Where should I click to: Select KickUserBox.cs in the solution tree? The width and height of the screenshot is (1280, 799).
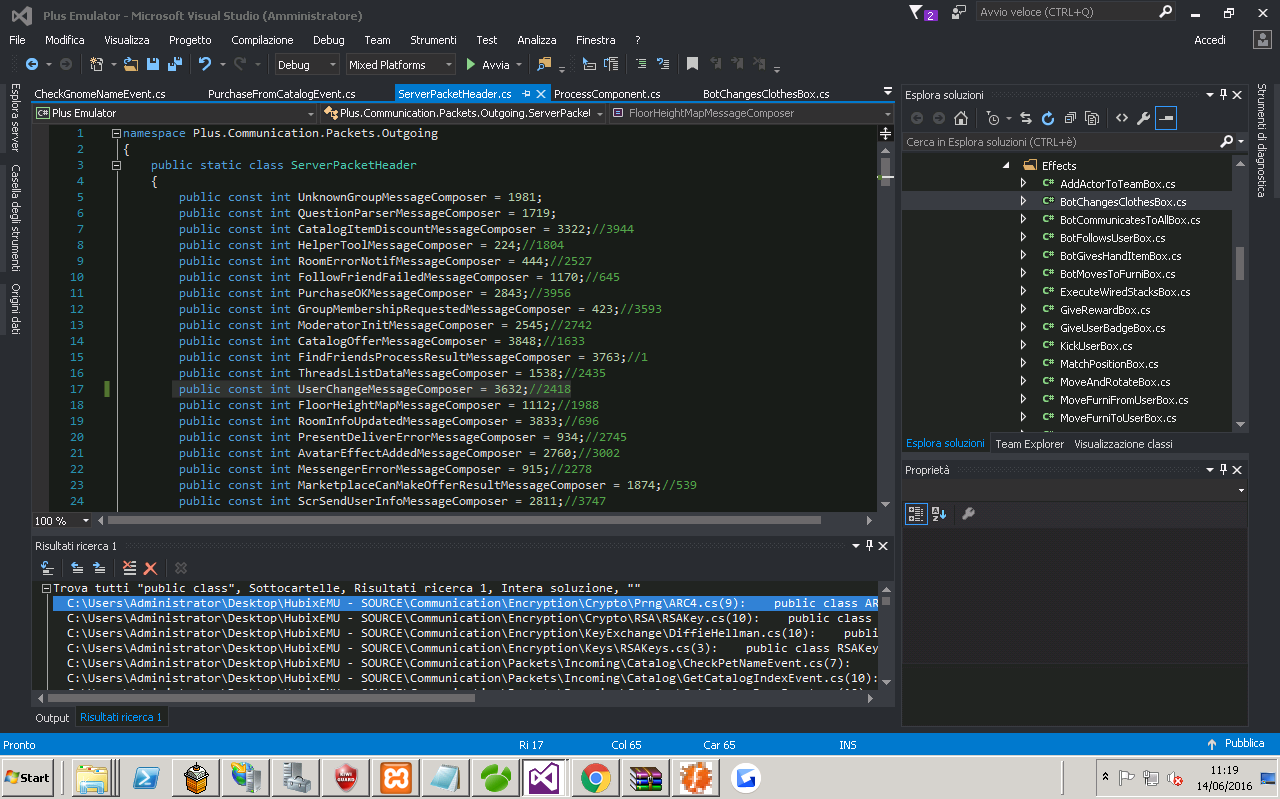[x=1096, y=346]
